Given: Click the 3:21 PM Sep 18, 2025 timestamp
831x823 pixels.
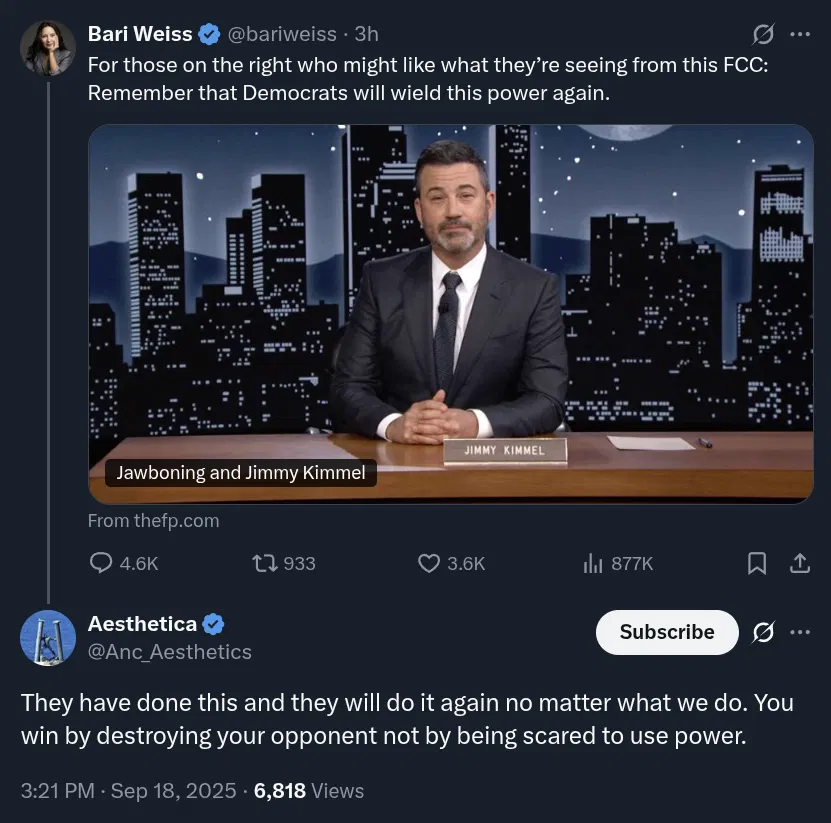Looking at the screenshot, I should (128, 791).
